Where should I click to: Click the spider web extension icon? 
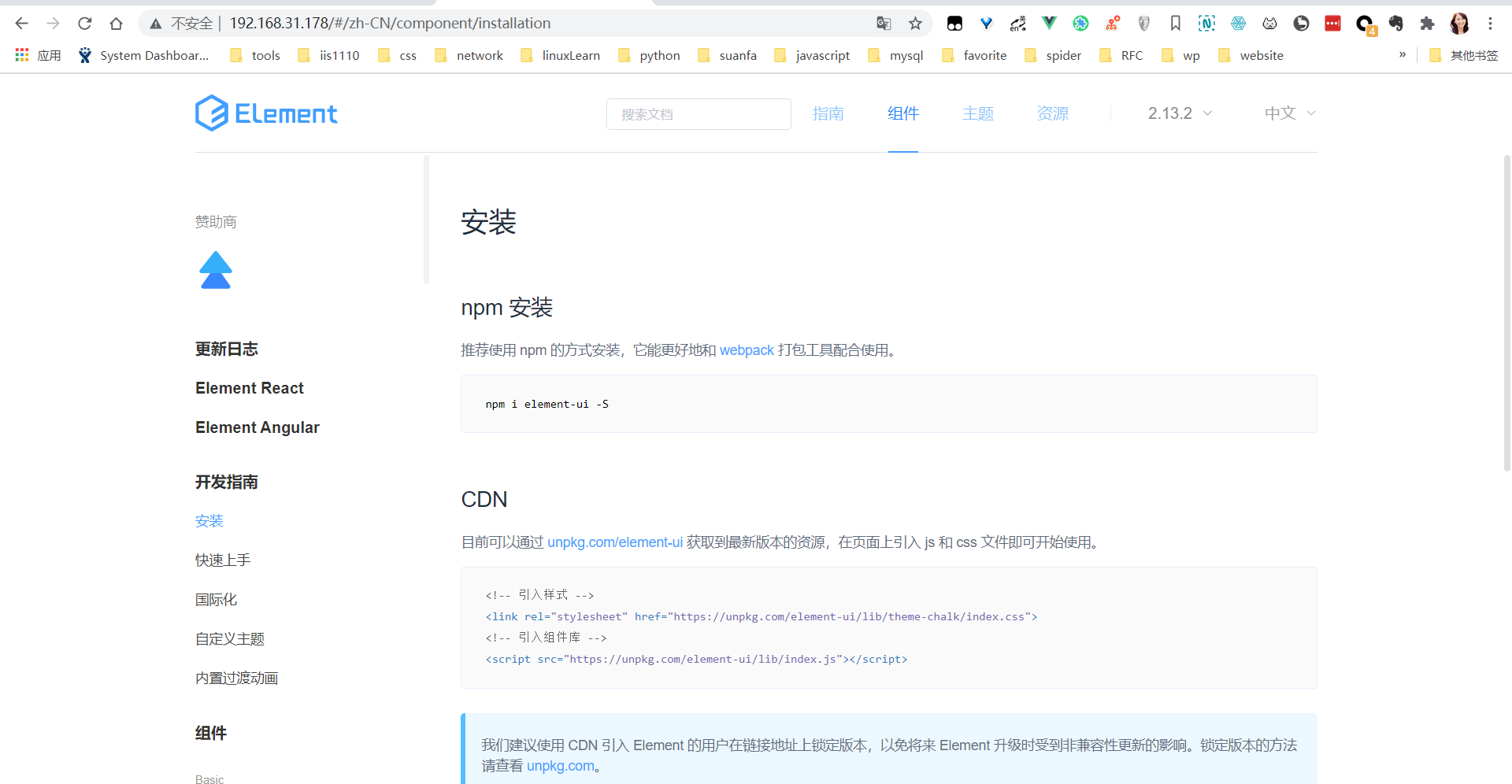(x=1238, y=24)
